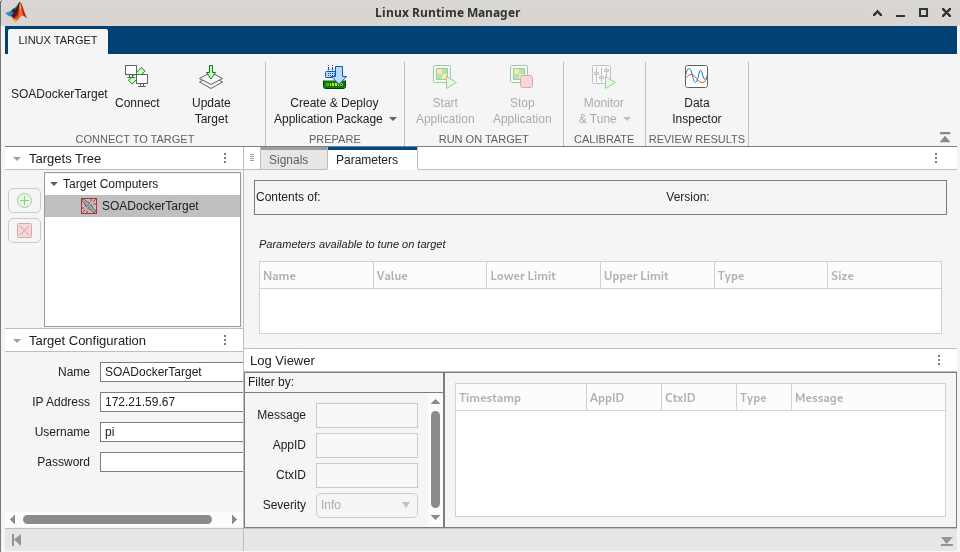Click the Update Target icon
The height and width of the screenshot is (552, 960).
pos(211,76)
